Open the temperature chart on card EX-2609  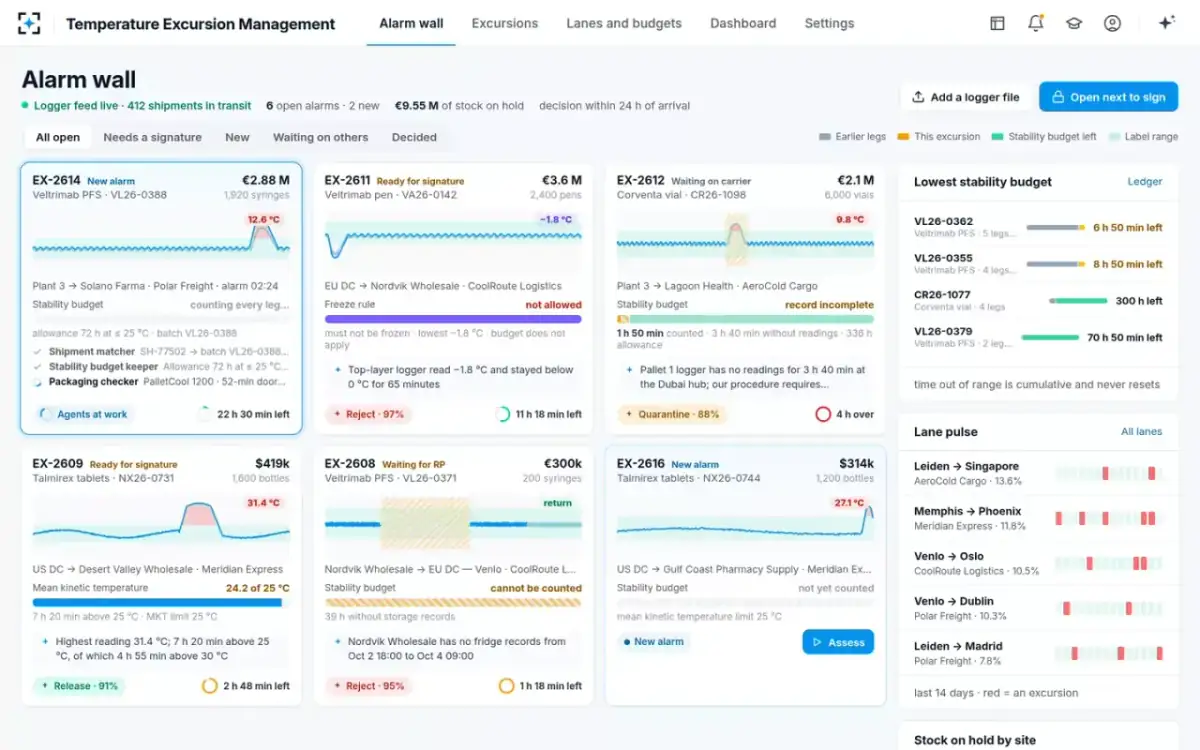(x=161, y=524)
